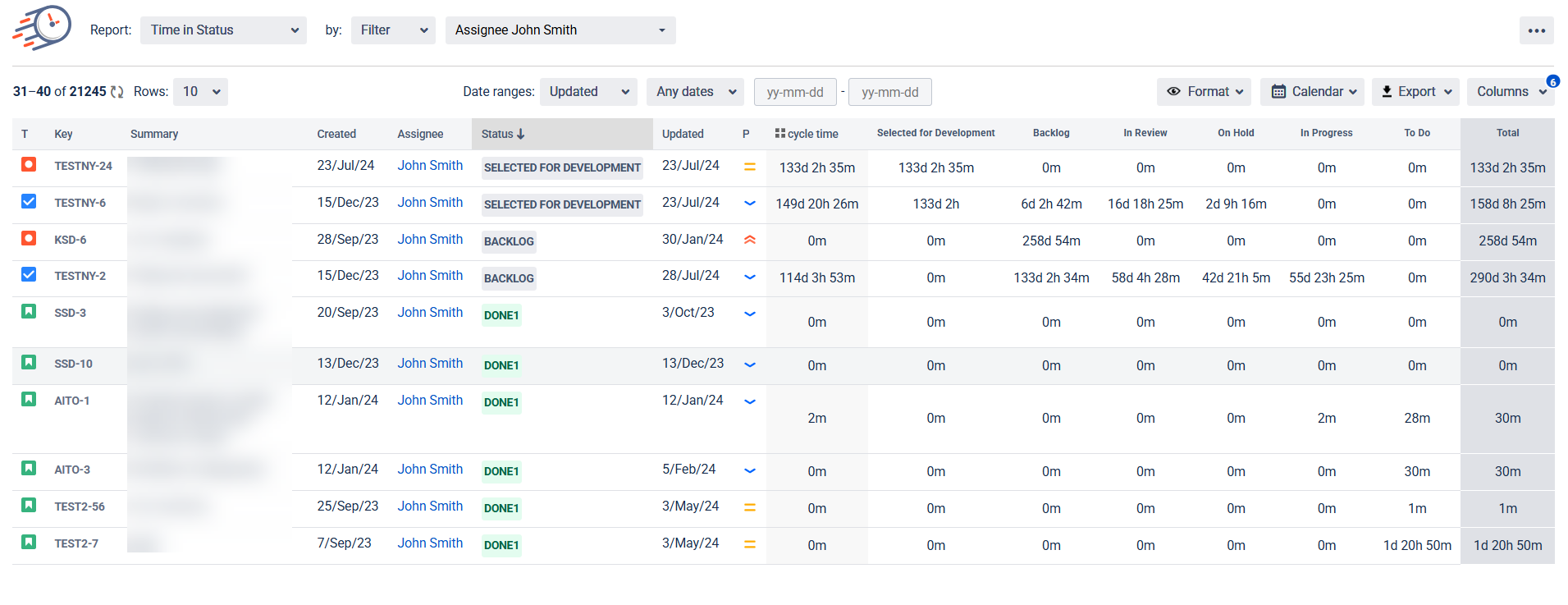Open the Export button menu
1568x605 pixels.
coord(1415,92)
